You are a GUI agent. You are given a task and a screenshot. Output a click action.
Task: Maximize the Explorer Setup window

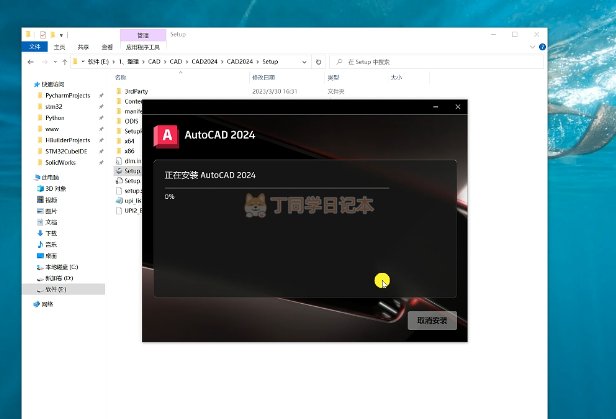pos(515,35)
